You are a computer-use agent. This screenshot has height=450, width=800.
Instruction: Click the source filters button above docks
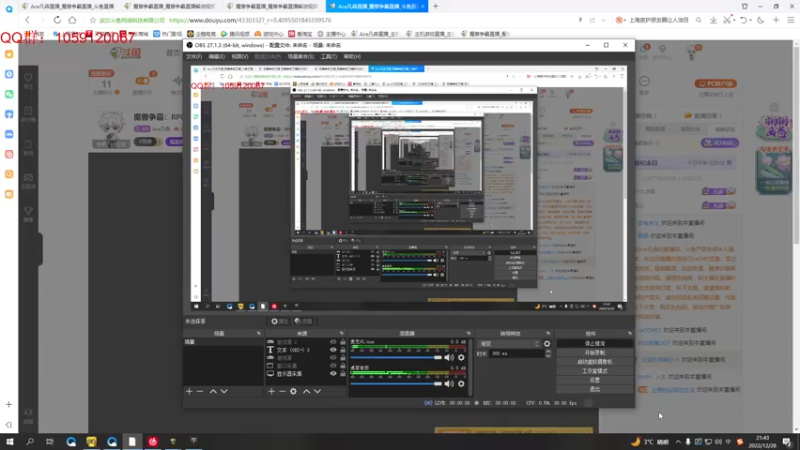[x=304, y=321]
